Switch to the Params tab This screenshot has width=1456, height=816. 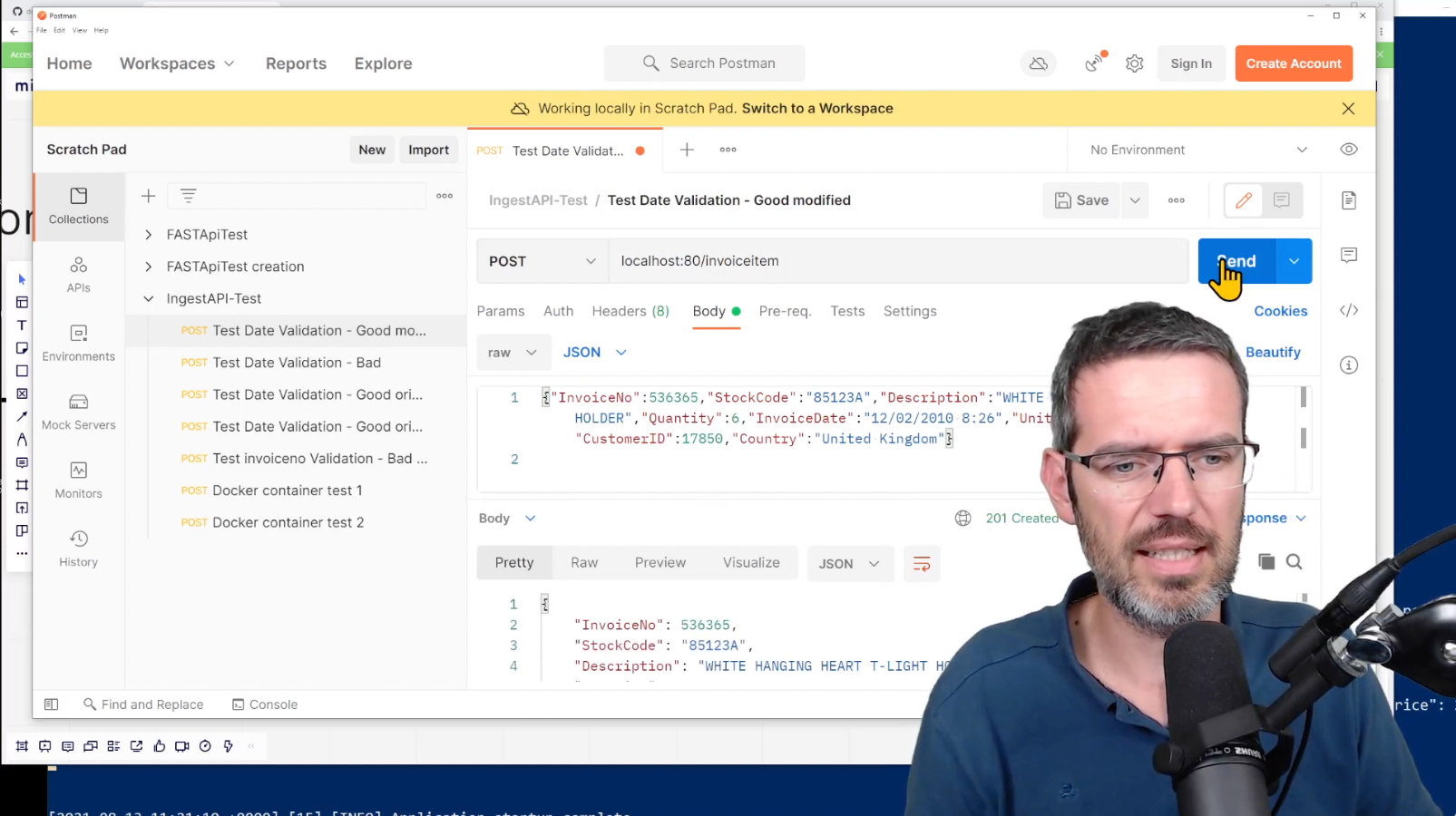tap(501, 311)
